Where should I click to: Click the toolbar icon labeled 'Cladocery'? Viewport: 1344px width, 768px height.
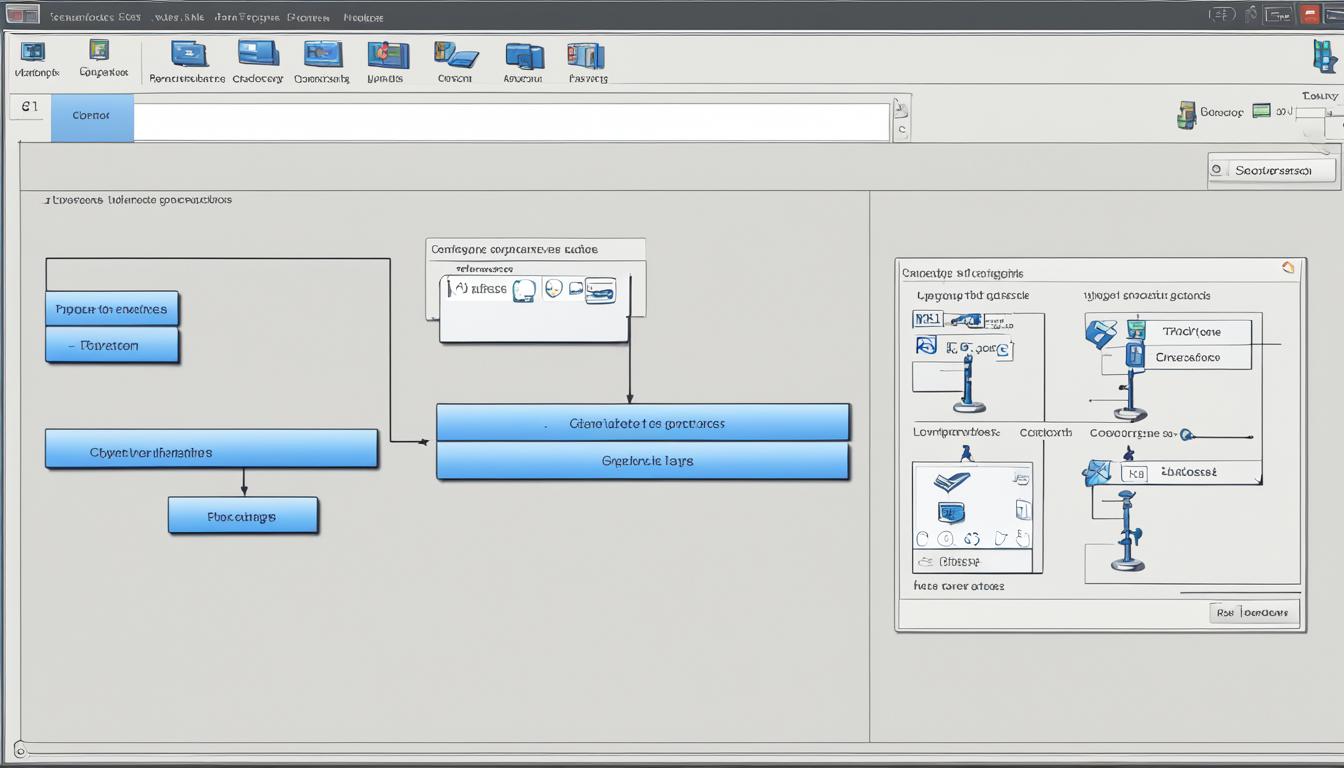(258, 53)
